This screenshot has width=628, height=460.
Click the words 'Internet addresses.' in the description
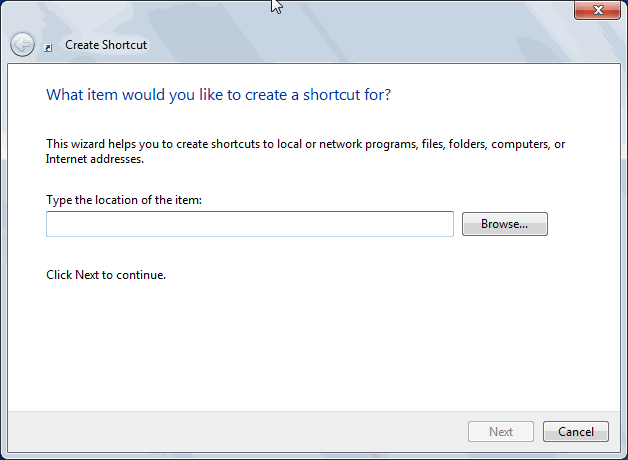95,159
